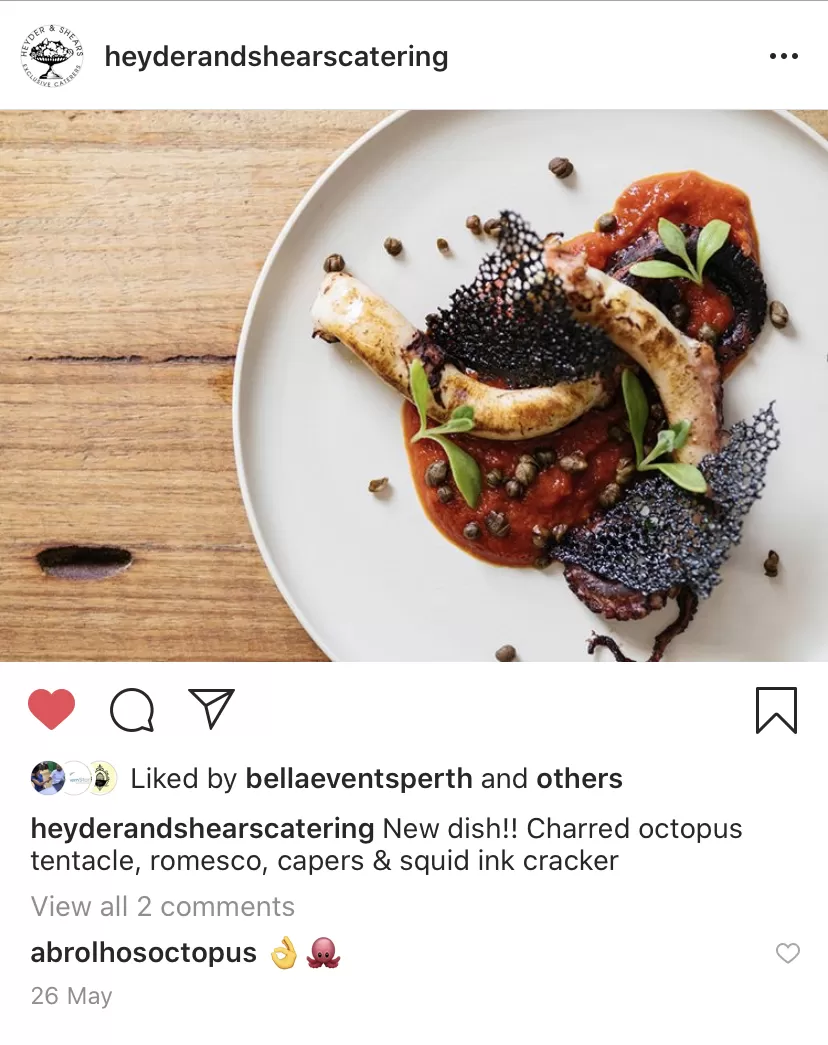Unlike the post with the red heart
The width and height of the screenshot is (828, 1045).
coord(51,709)
